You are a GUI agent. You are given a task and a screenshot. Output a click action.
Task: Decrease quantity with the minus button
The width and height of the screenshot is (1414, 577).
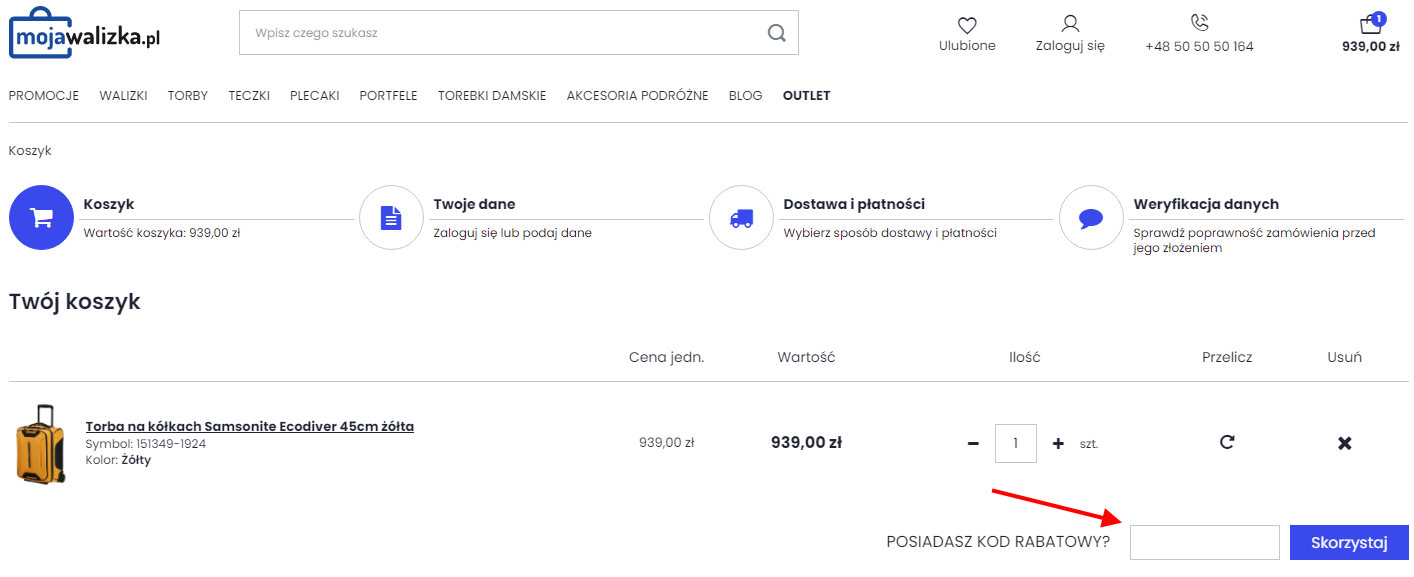coord(973,443)
